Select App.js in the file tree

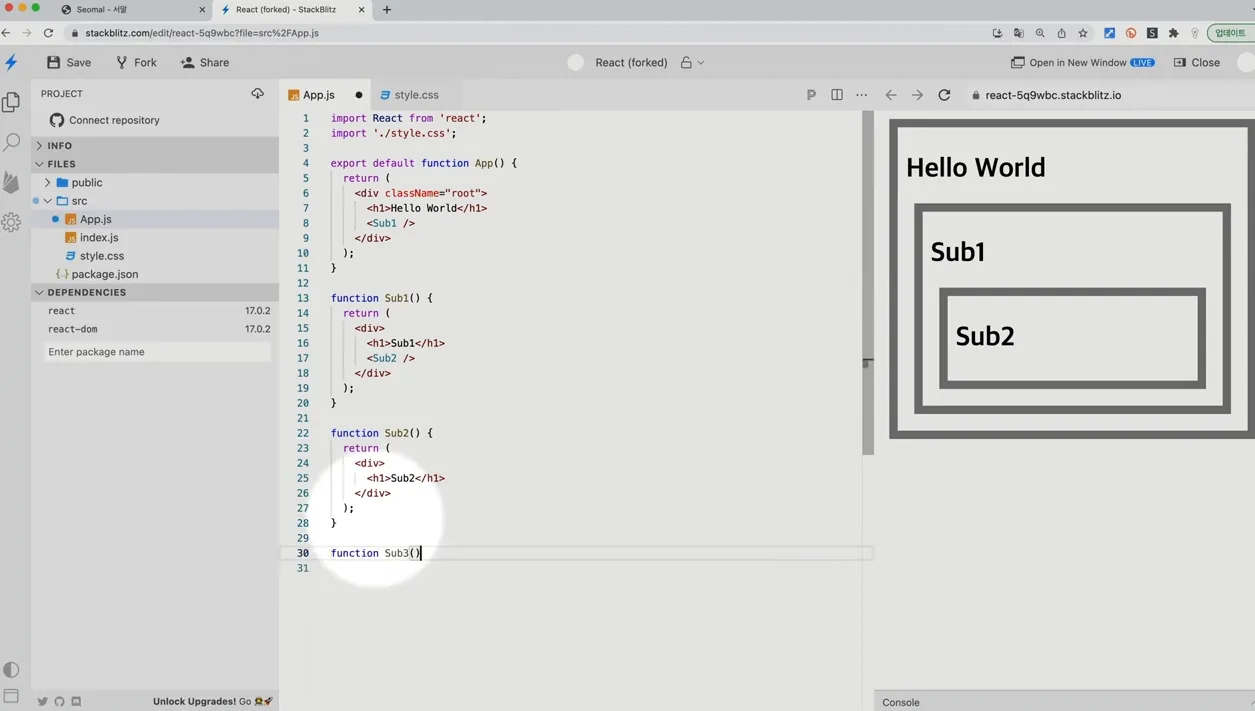155,219
